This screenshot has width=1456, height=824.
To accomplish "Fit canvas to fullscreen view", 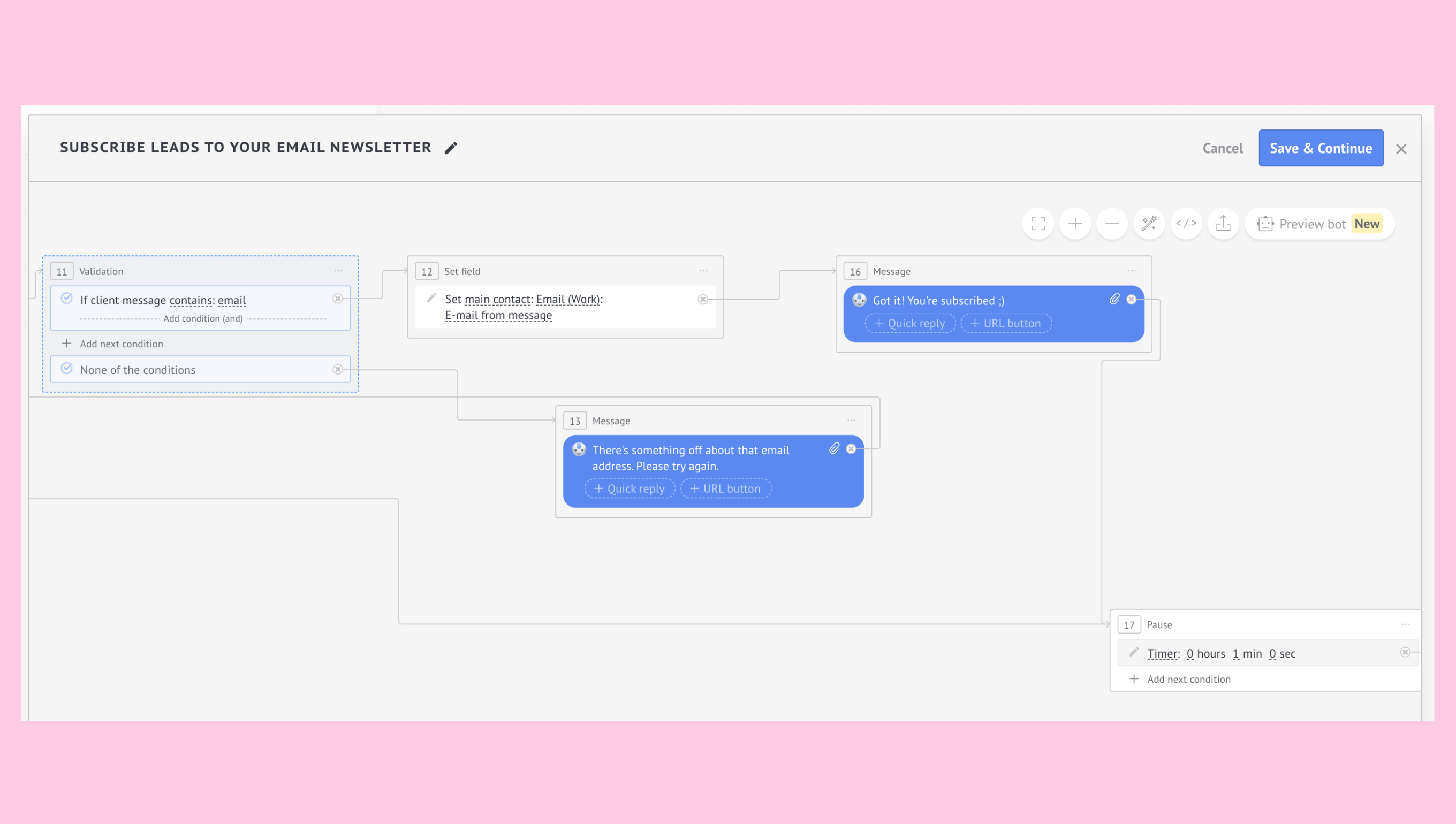I will click(1037, 224).
